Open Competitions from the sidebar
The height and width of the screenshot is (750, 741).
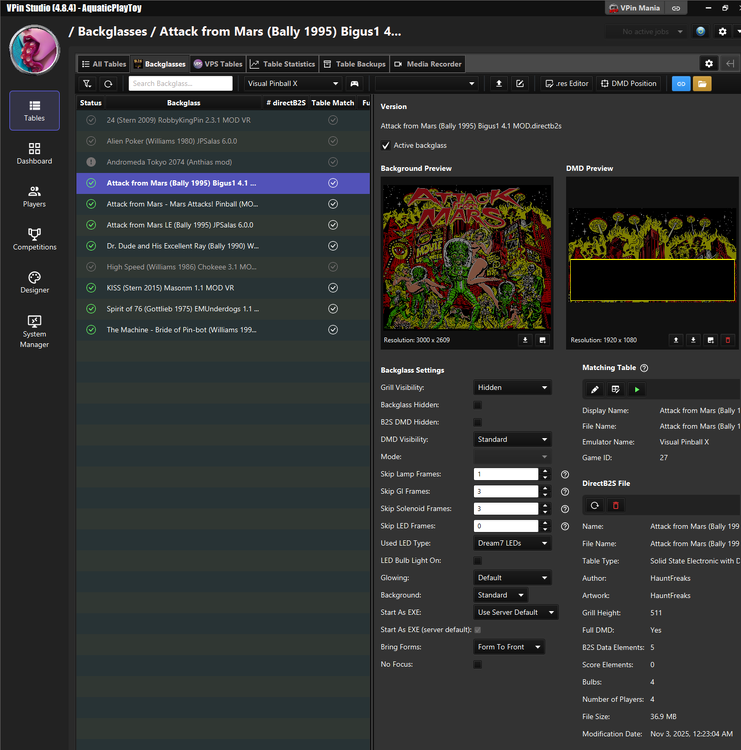tap(34, 240)
